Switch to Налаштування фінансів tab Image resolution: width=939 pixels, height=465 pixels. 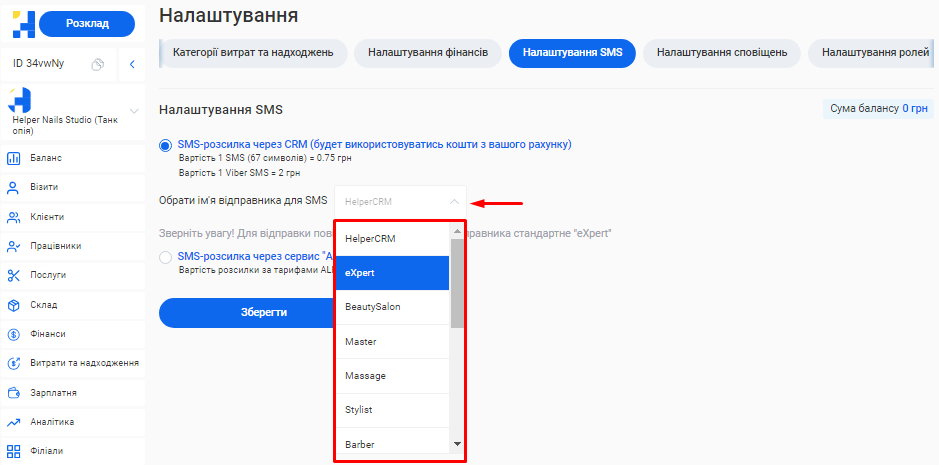427,52
